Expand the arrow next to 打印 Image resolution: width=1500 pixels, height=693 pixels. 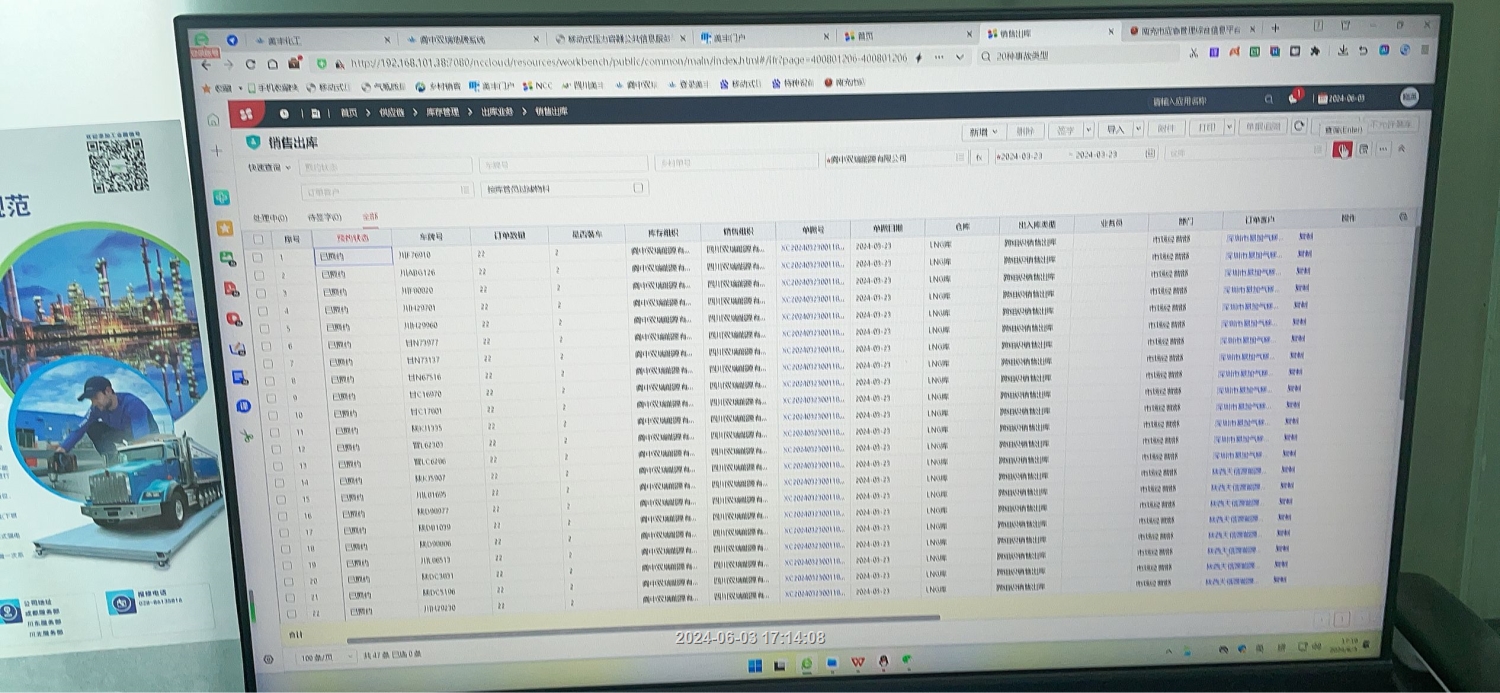point(1229,127)
